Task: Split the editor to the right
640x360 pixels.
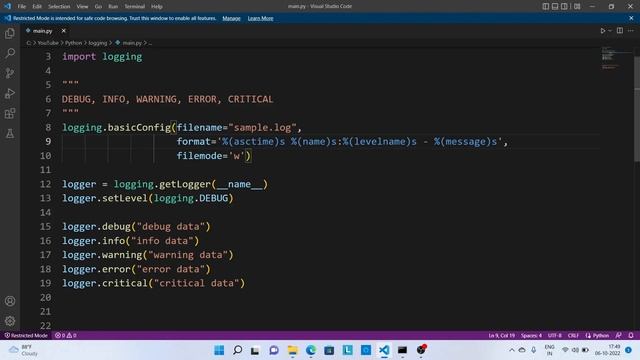Action: (x=620, y=31)
